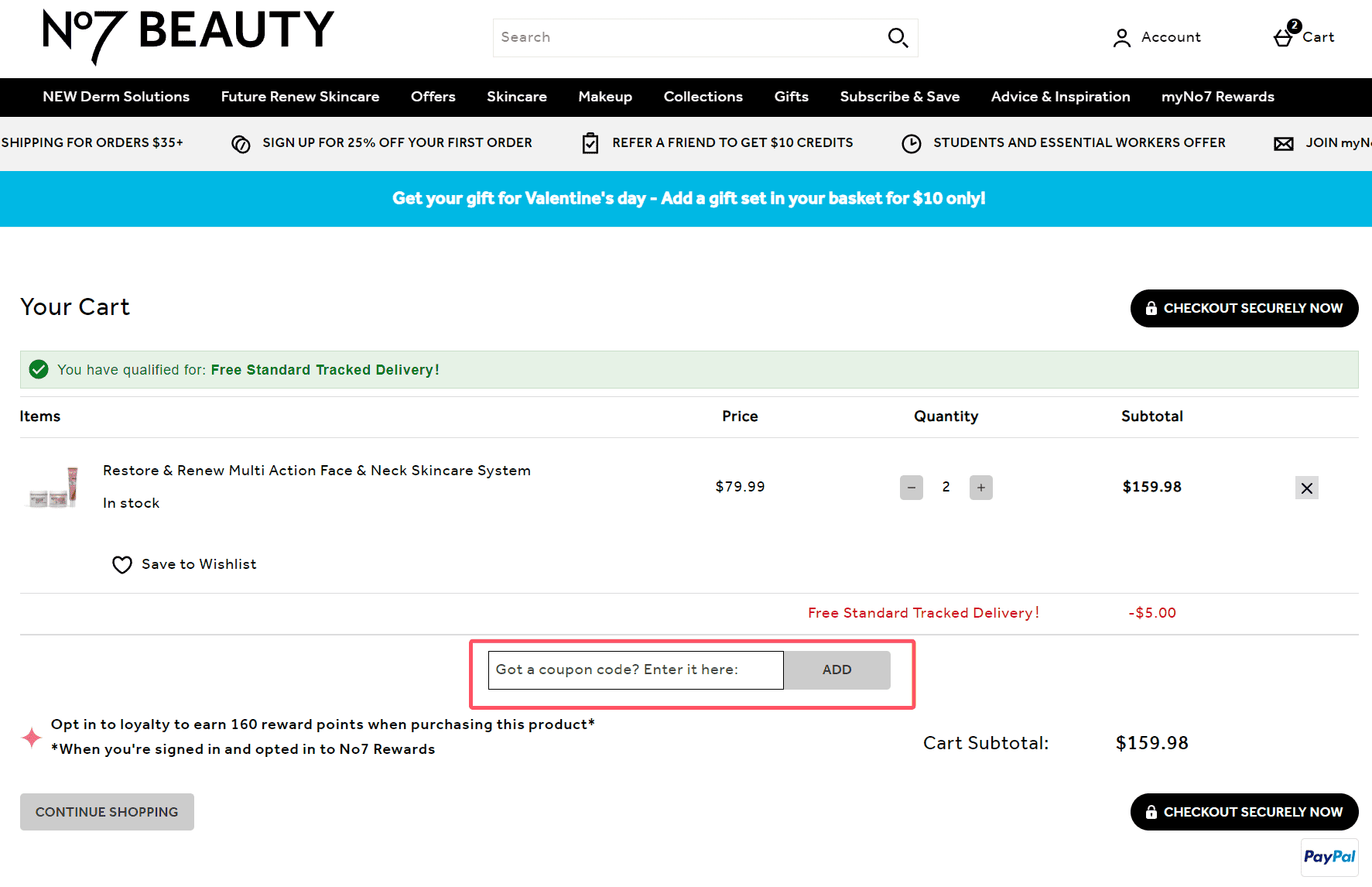The image size is (1372, 887).
Task: Click the coupon ADD button
Action: coord(837,670)
